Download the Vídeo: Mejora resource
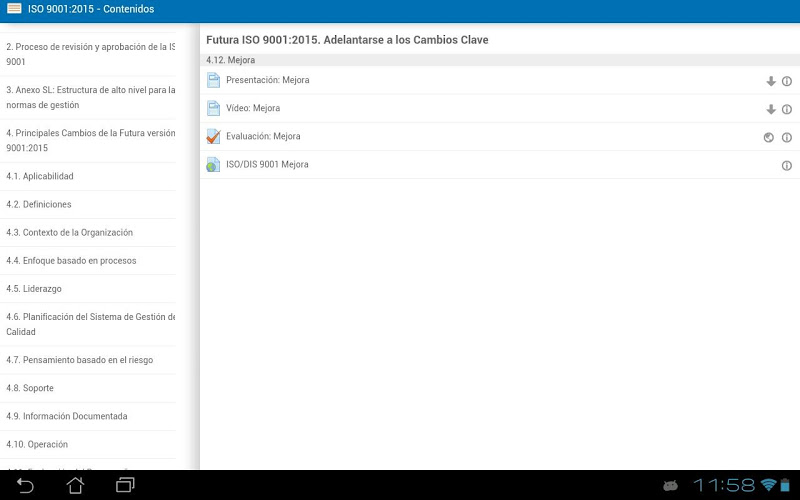This screenshot has width=800, height=500. point(771,109)
